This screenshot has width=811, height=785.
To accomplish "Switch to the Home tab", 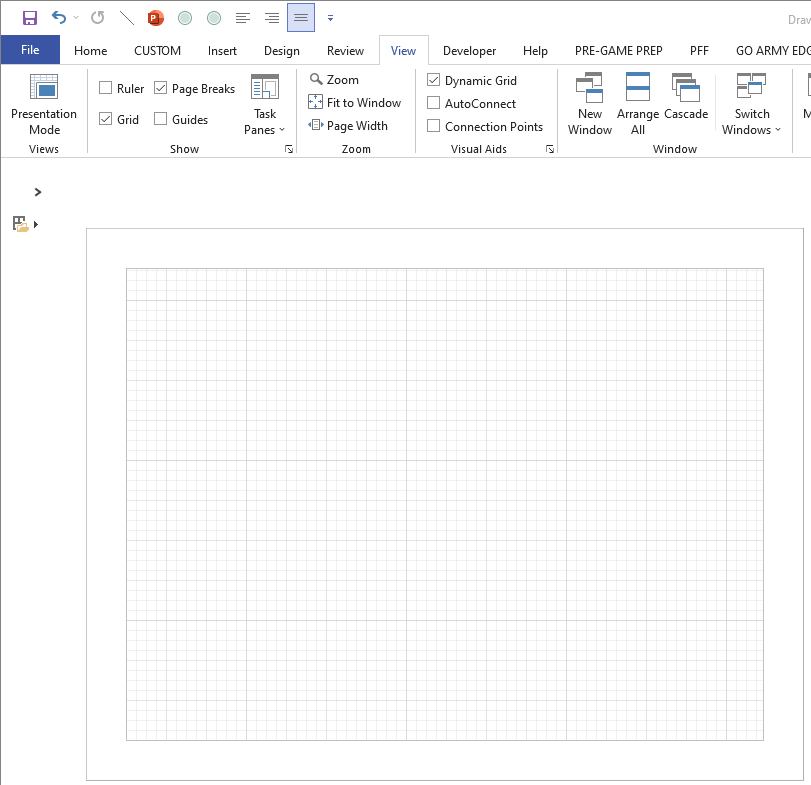I will (91, 51).
